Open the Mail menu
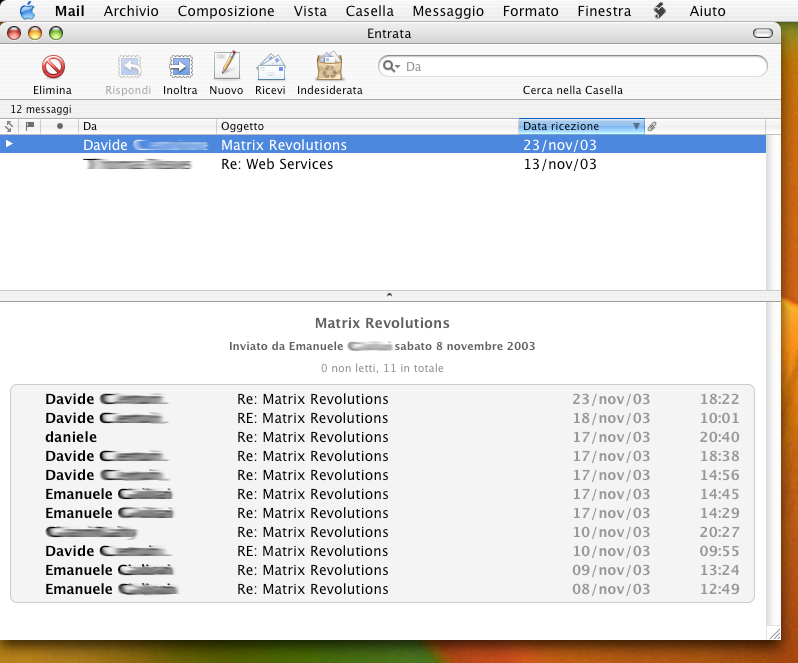This screenshot has height=663, width=798. (x=70, y=11)
